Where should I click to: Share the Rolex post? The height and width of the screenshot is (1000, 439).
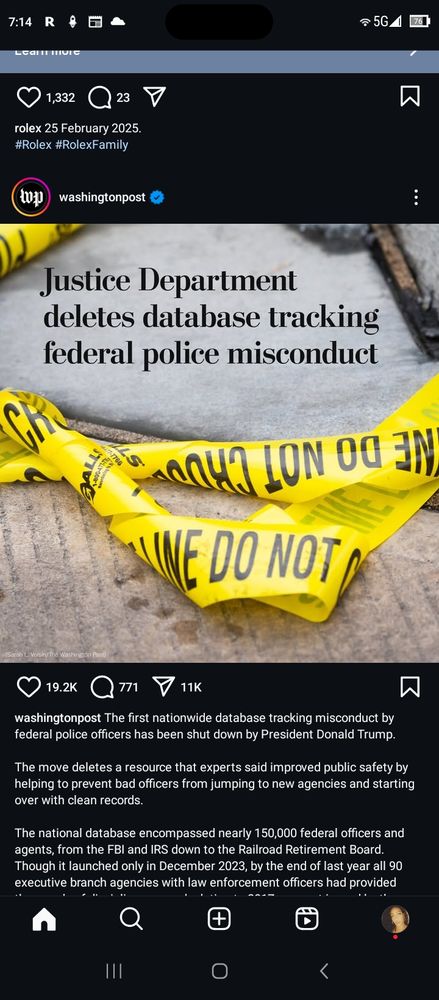(x=154, y=96)
